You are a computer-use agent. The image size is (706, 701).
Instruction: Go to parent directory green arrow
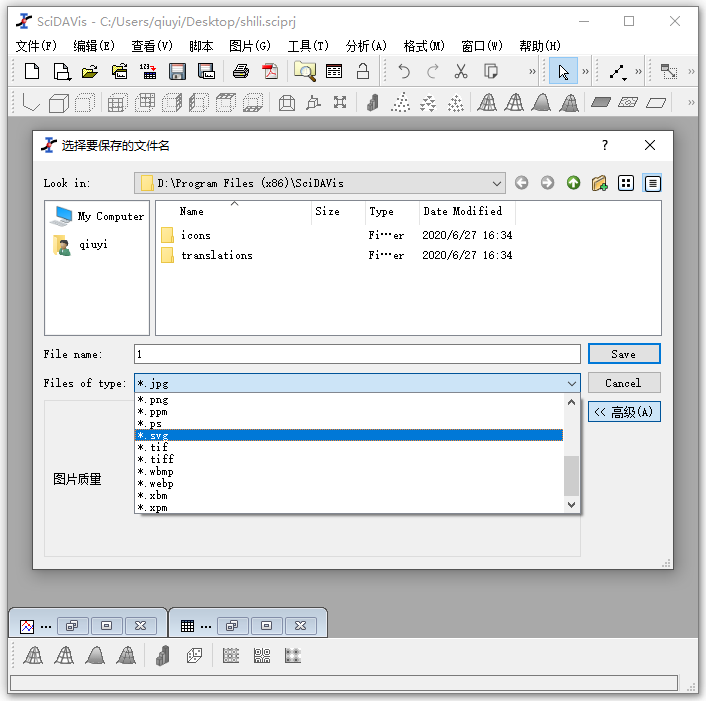tap(573, 183)
